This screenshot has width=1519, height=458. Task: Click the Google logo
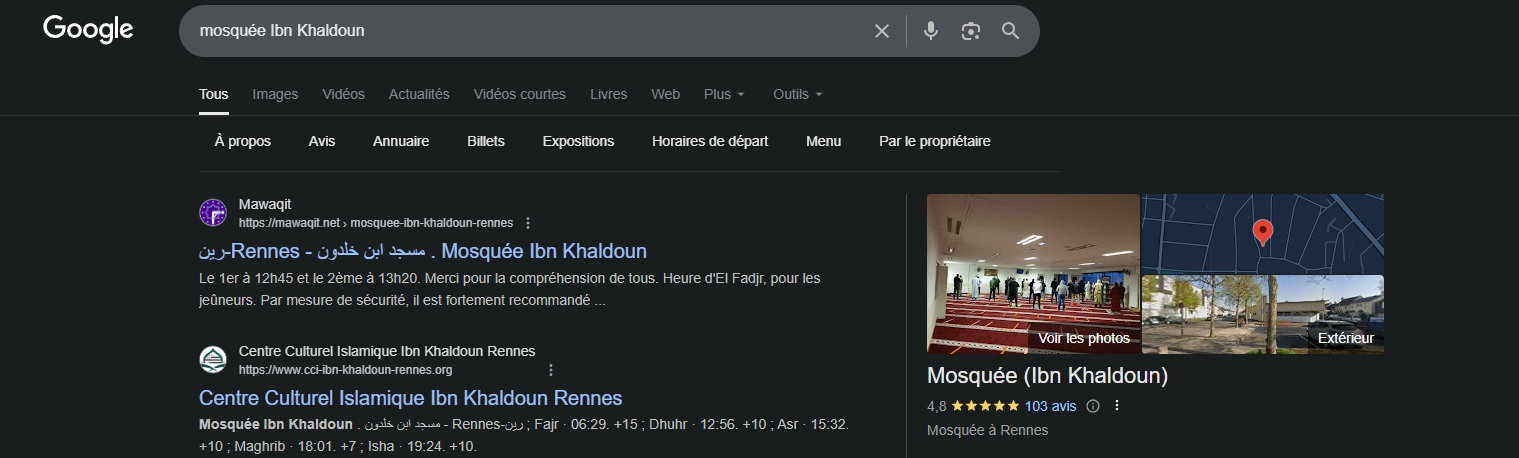pyautogui.click(x=88, y=30)
